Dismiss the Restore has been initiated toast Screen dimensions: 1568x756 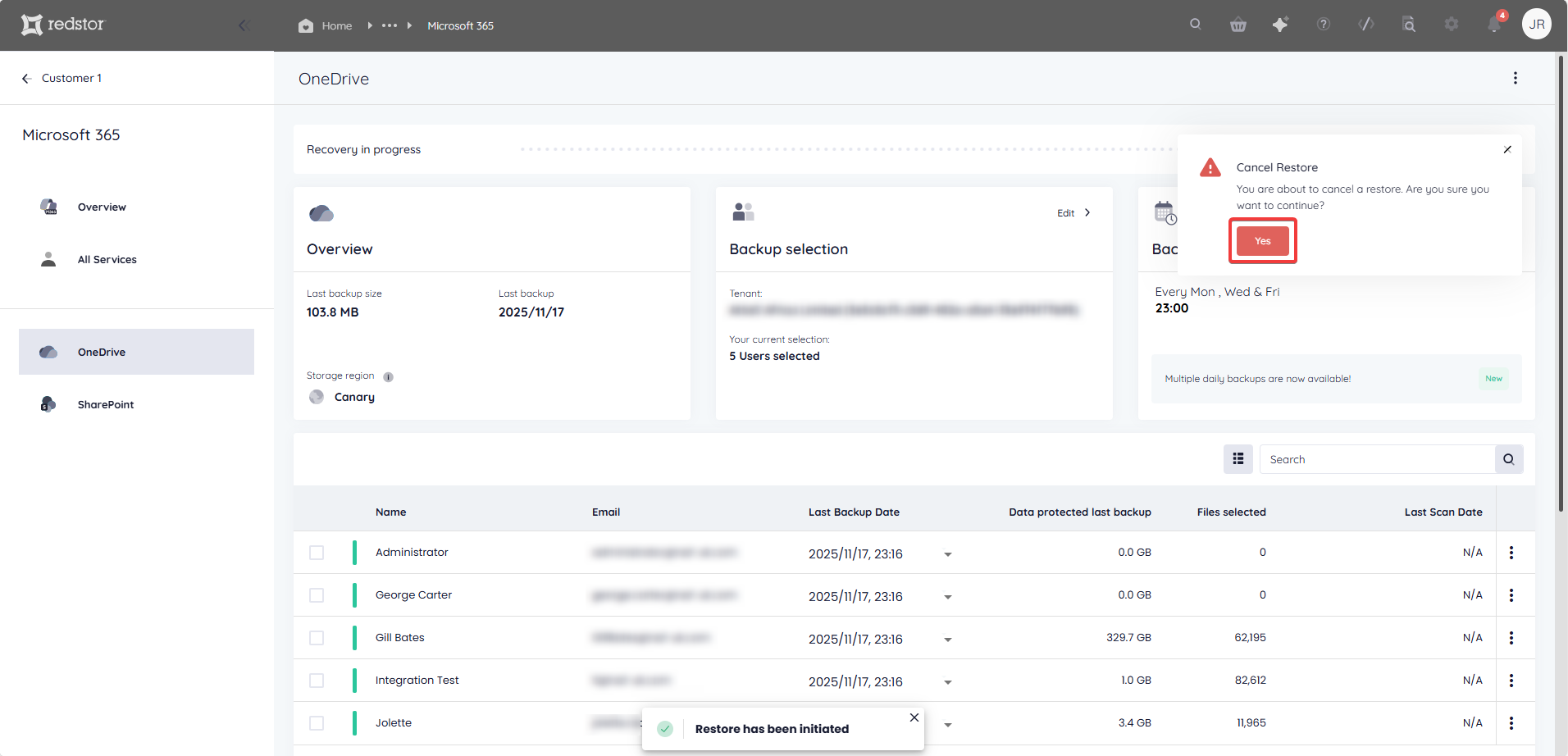[914, 717]
